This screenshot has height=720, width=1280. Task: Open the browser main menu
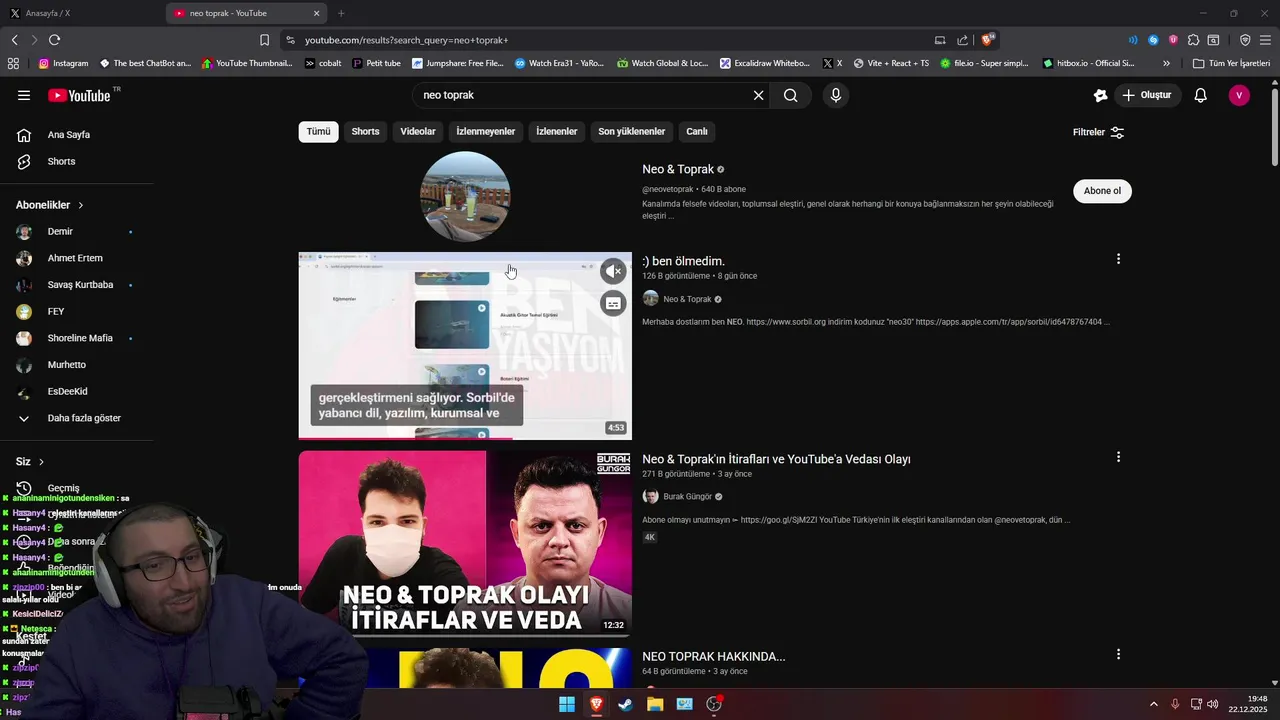point(1265,40)
